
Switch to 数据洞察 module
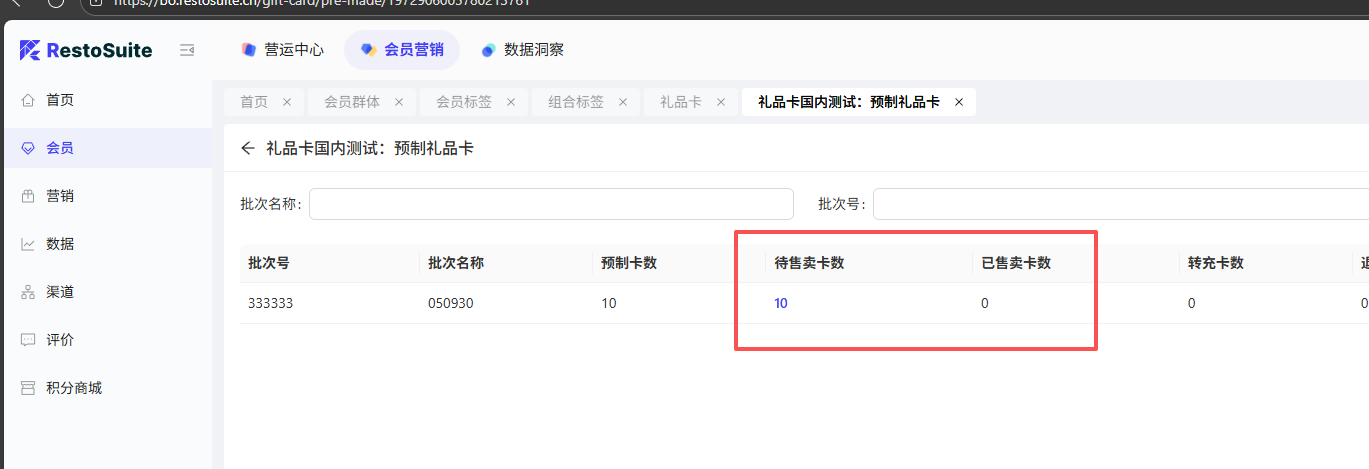(522, 50)
